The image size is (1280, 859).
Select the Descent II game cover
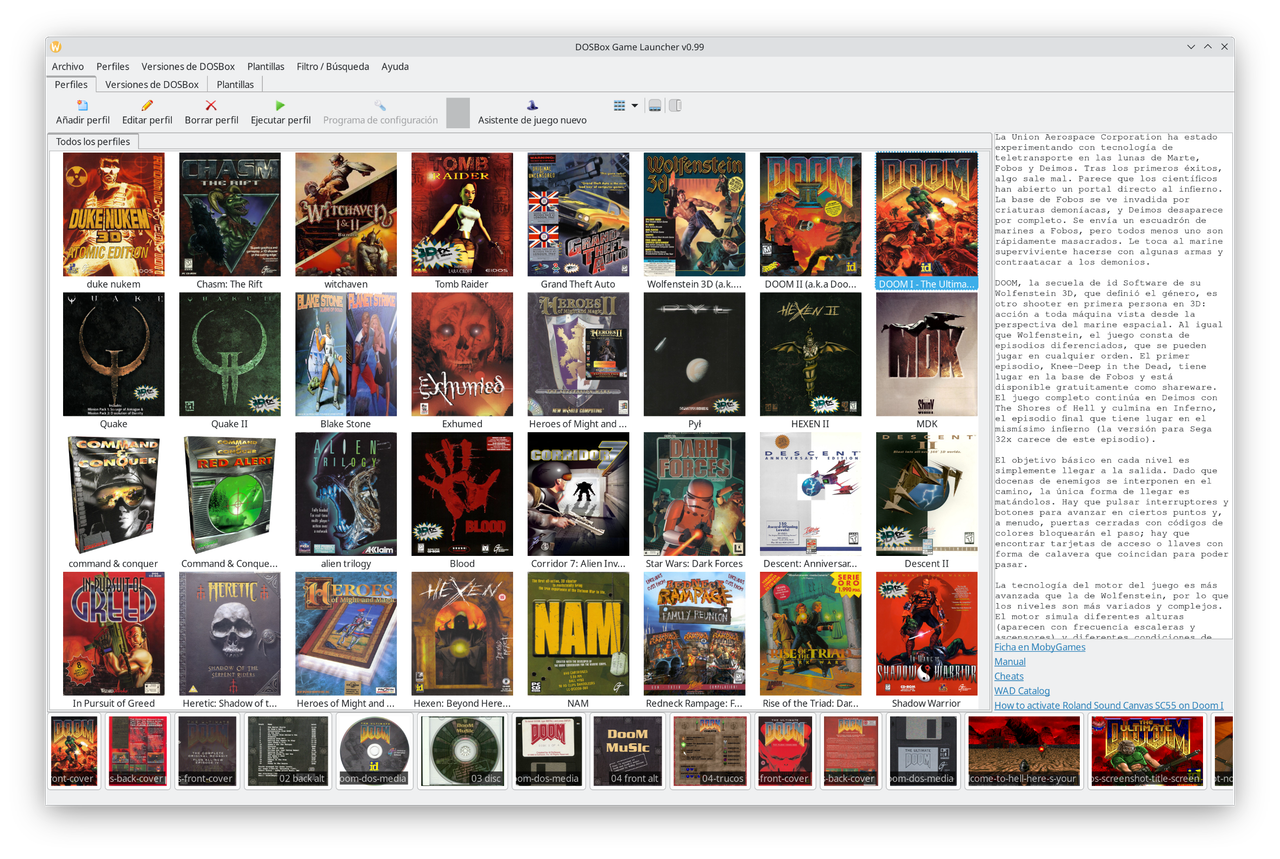[926, 494]
